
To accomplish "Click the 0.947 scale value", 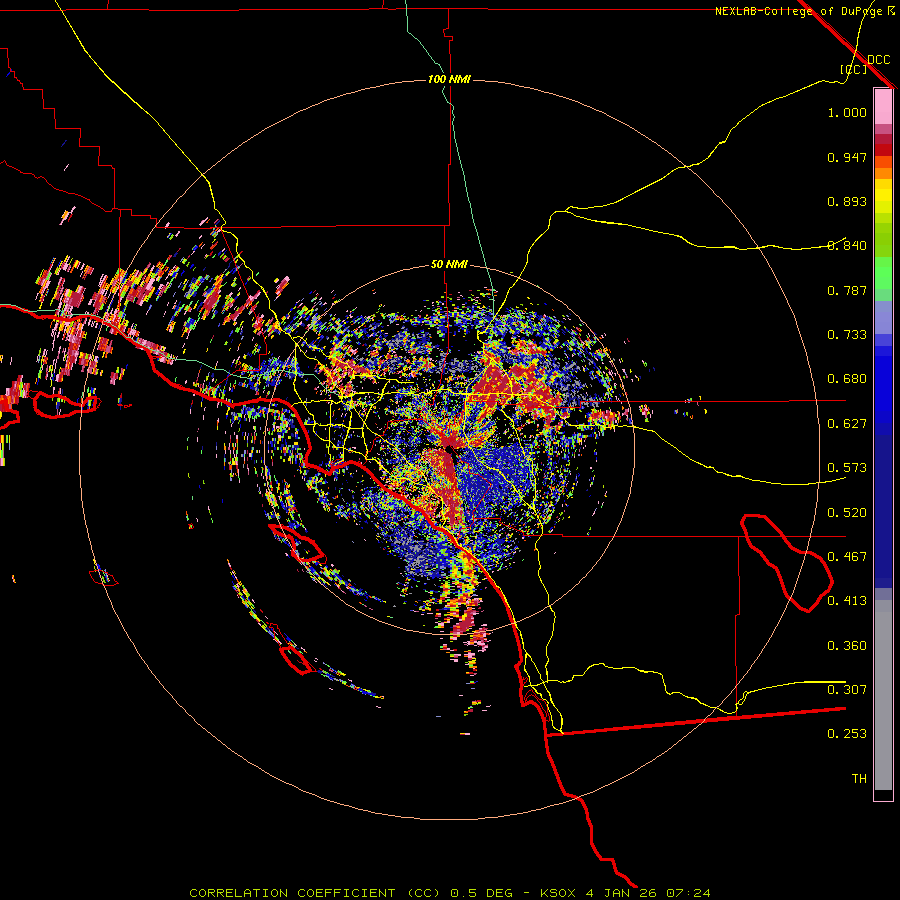I will (x=847, y=157).
